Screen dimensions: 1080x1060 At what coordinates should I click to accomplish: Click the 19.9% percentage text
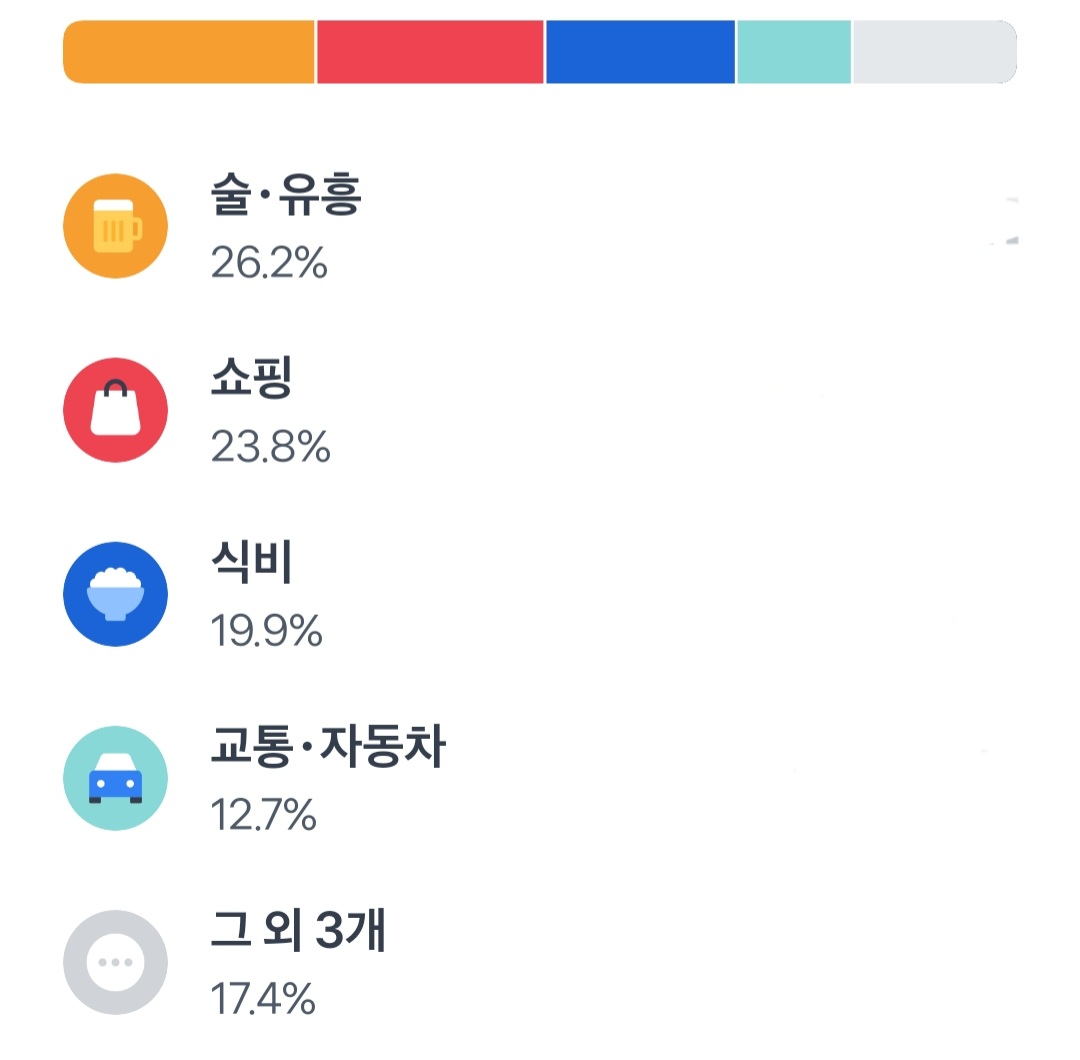(266, 631)
